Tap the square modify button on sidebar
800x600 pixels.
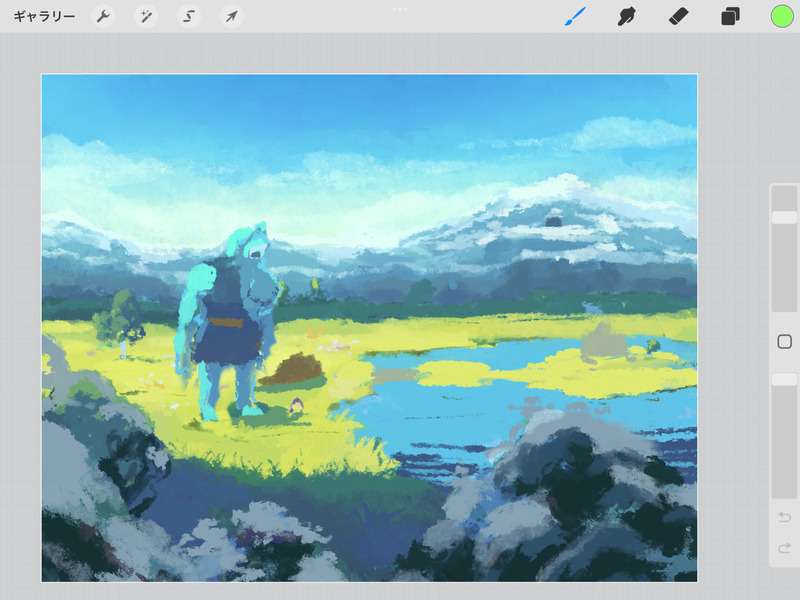[784, 342]
